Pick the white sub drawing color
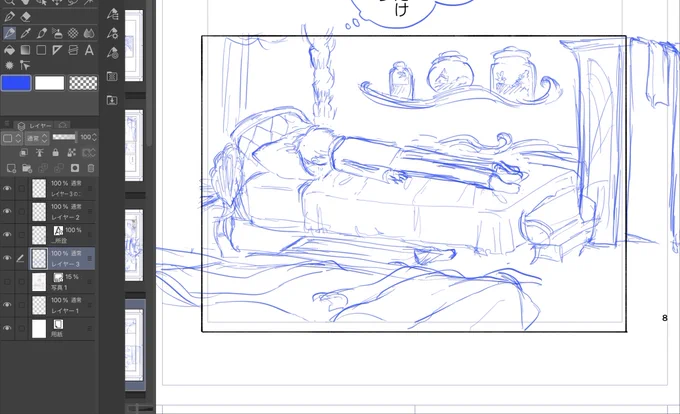This screenshot has height=414, width=680. tap(49, 83)
